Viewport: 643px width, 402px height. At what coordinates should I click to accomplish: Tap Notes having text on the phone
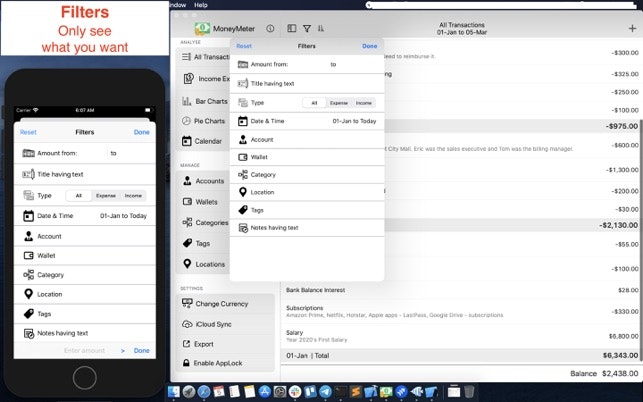[85, 333]
